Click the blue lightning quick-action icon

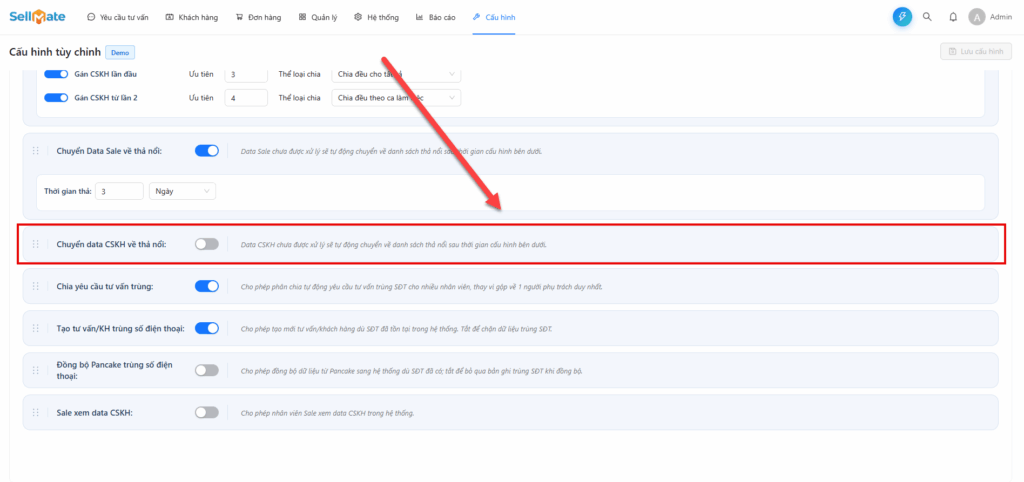click(x=902, y=17)
